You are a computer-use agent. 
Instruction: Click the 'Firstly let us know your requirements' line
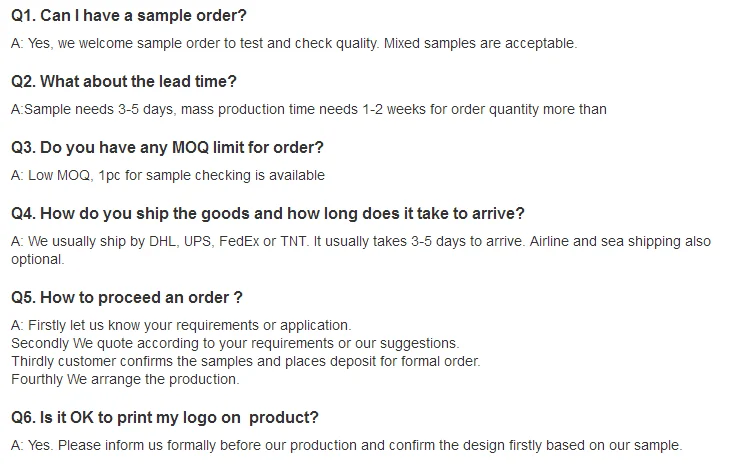(180, 325)
